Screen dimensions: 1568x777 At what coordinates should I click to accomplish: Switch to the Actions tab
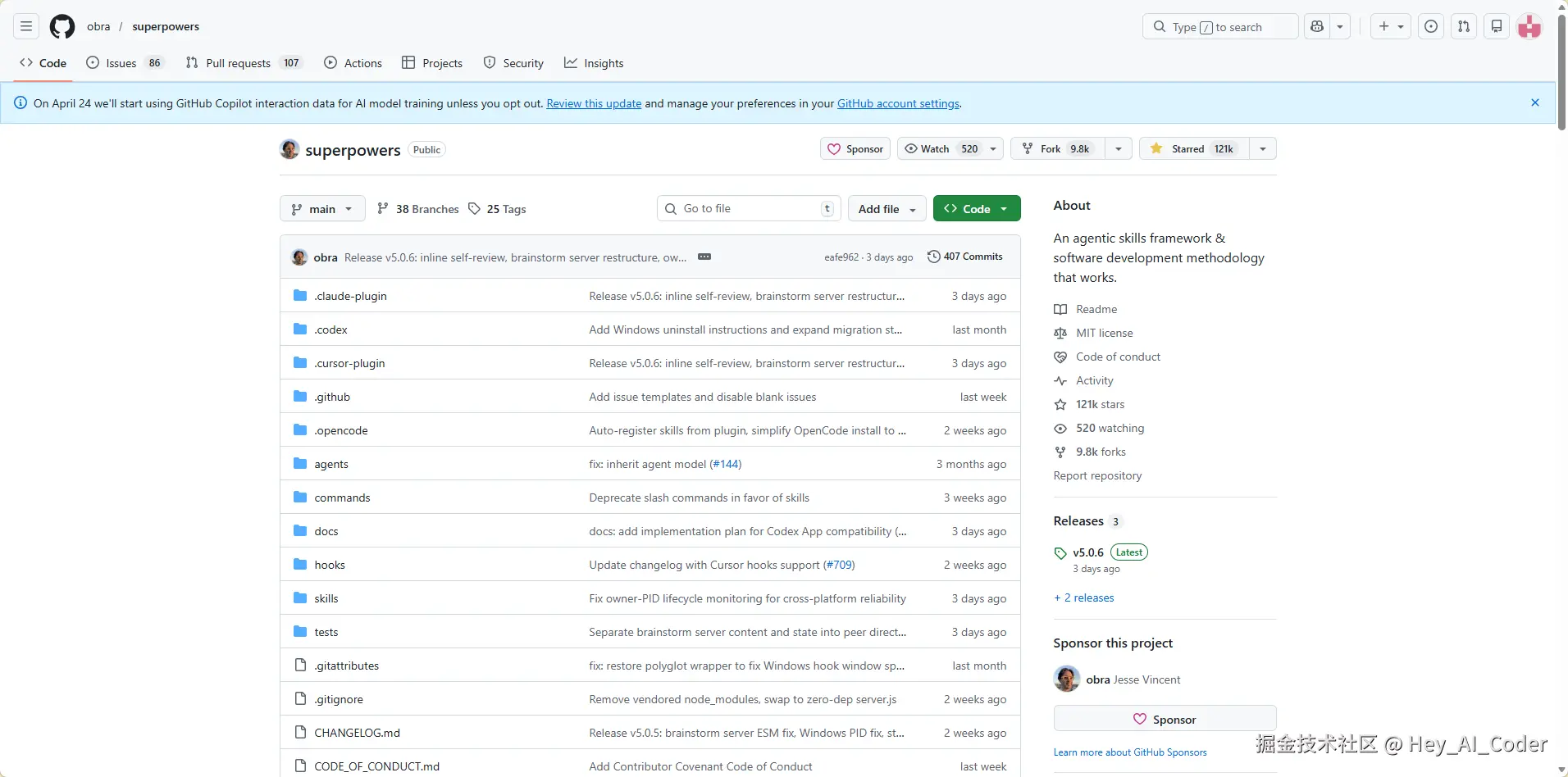pyautogui.click(x=353, y=63)
